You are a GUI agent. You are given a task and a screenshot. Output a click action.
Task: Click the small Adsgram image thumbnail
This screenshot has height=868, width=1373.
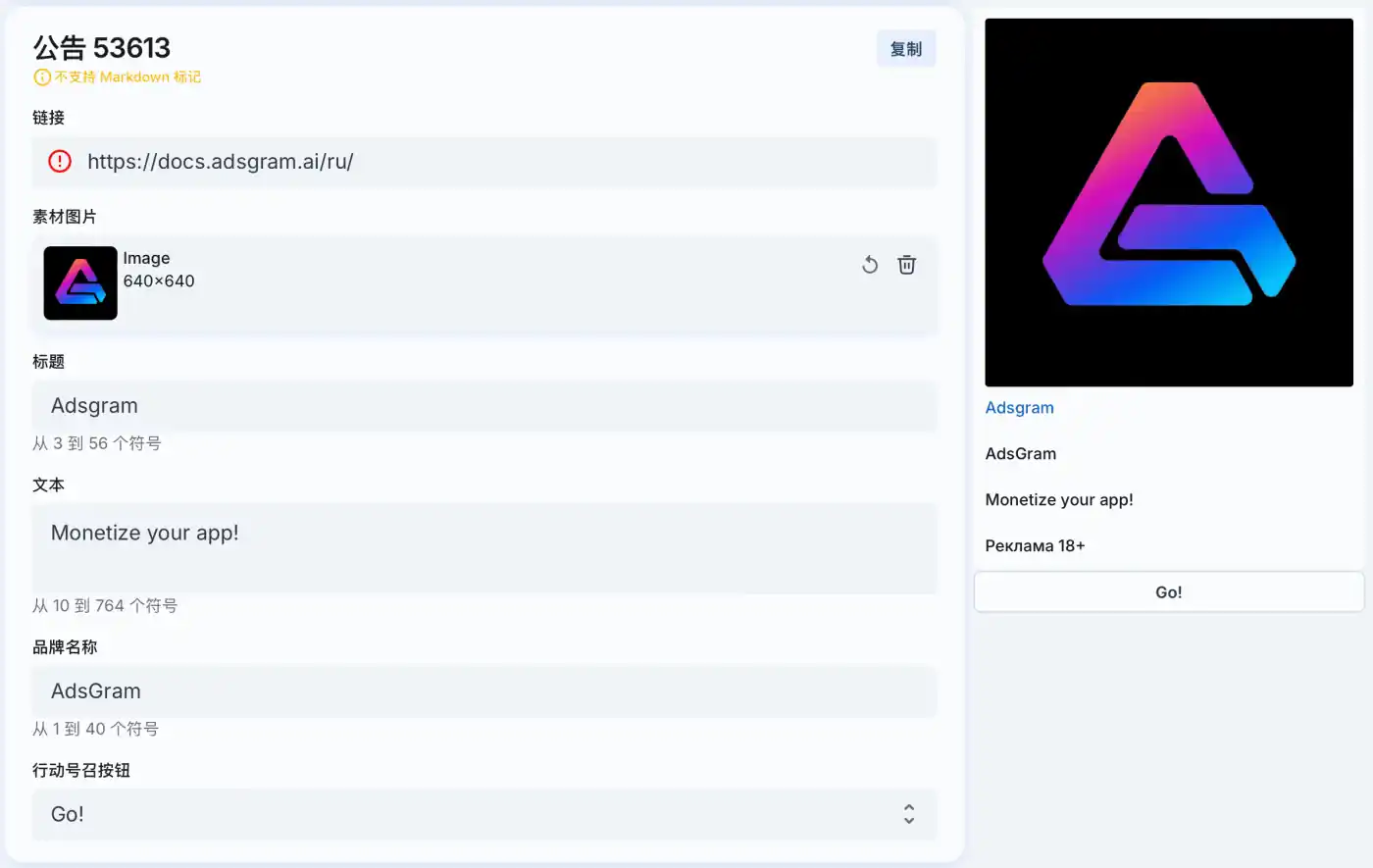[x=80, y=283]
